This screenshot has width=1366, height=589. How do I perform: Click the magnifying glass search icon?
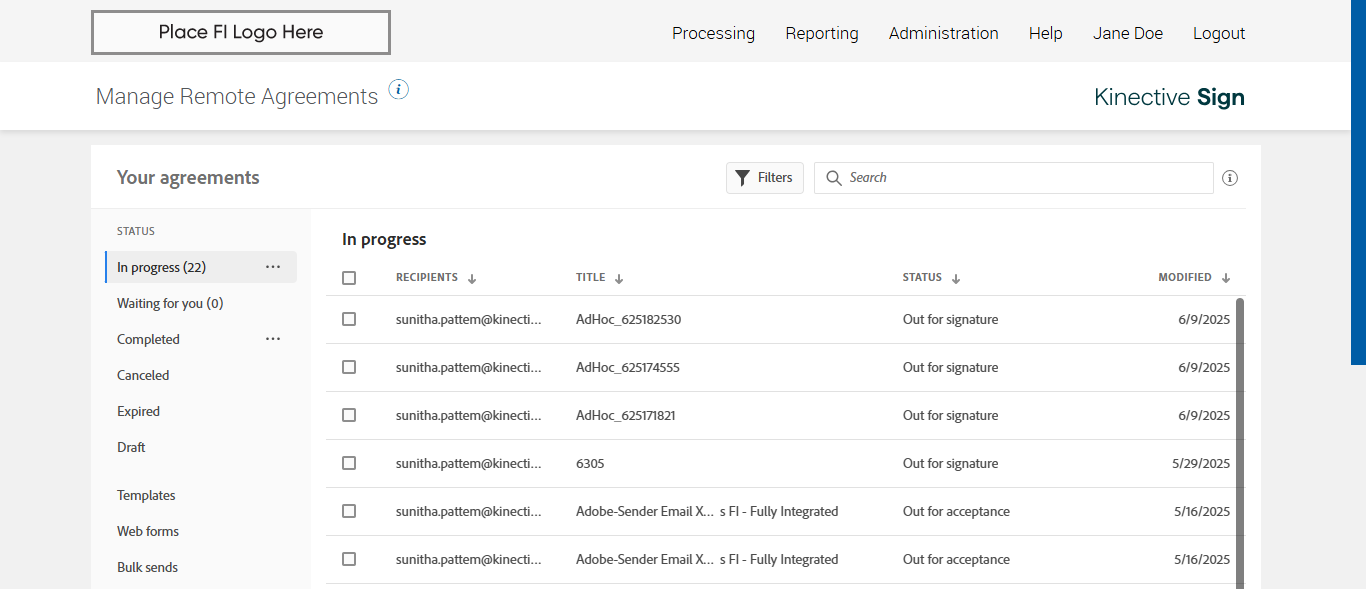click(x=834, y=178)
